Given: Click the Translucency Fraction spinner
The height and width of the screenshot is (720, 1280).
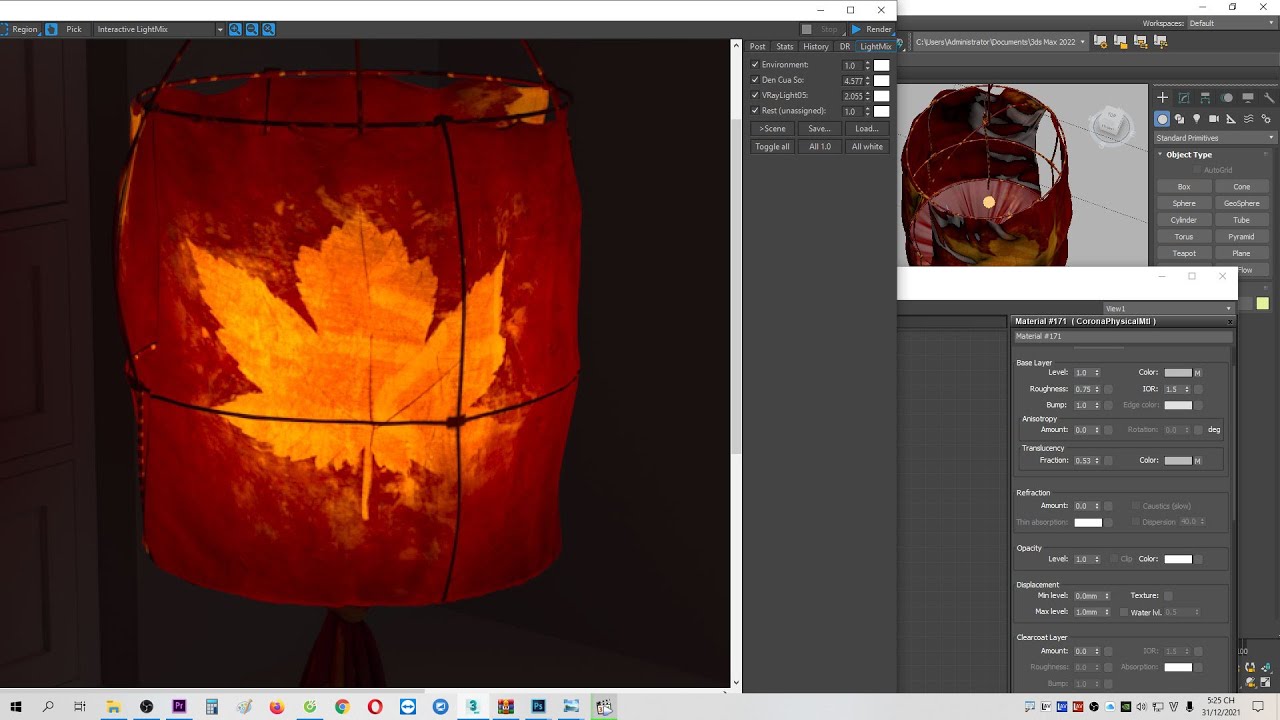Looking at the screenshot, I should [1097, 461].
